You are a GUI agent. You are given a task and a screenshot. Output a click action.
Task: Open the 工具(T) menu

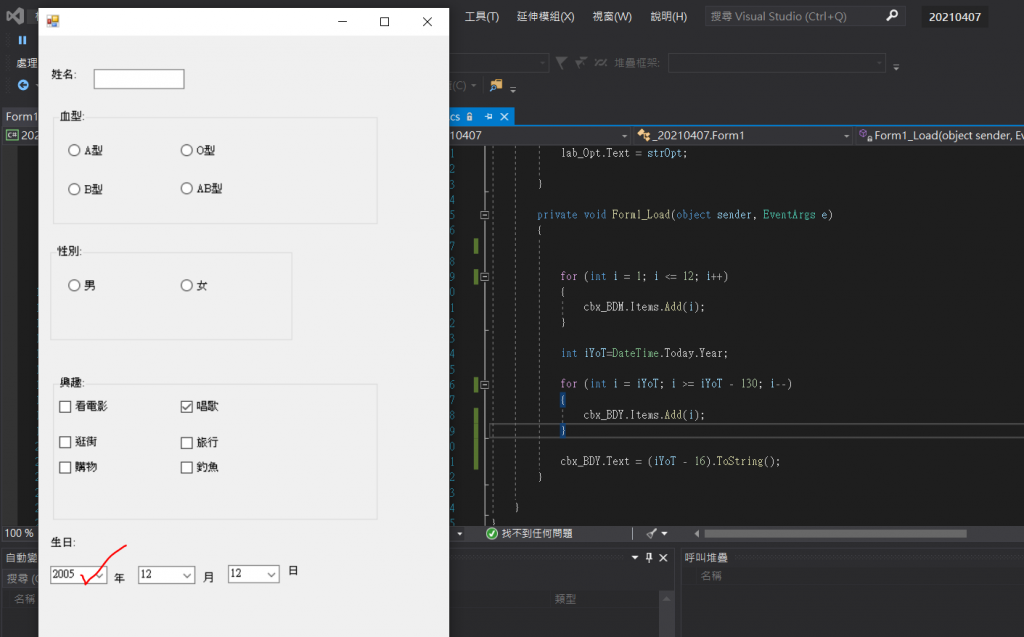[x=481, y=16]
